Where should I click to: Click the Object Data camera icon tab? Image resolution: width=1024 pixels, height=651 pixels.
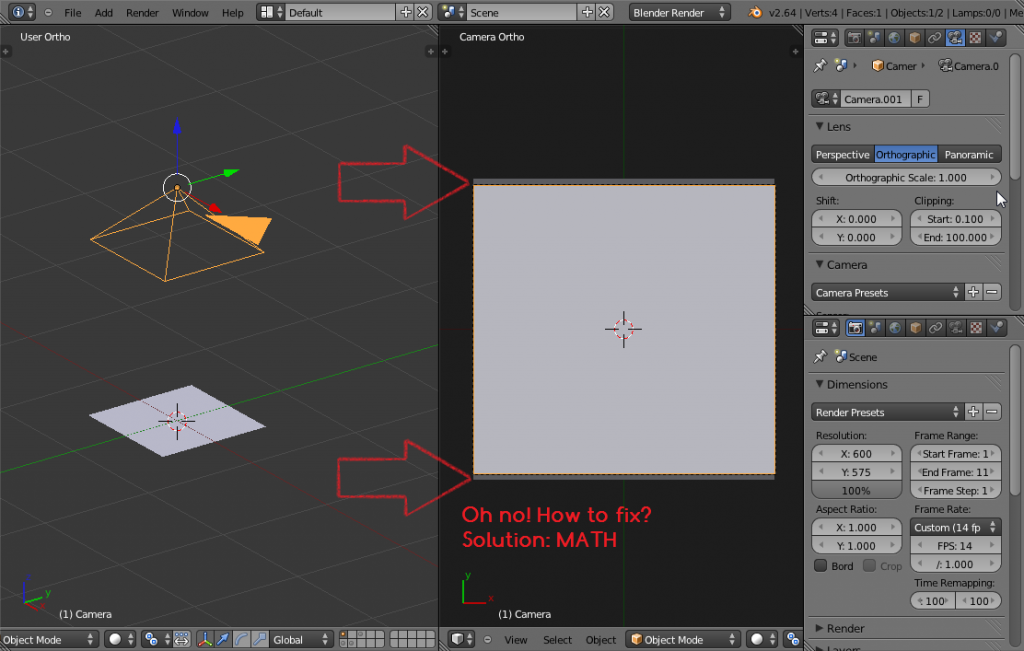tap(955, 39)
